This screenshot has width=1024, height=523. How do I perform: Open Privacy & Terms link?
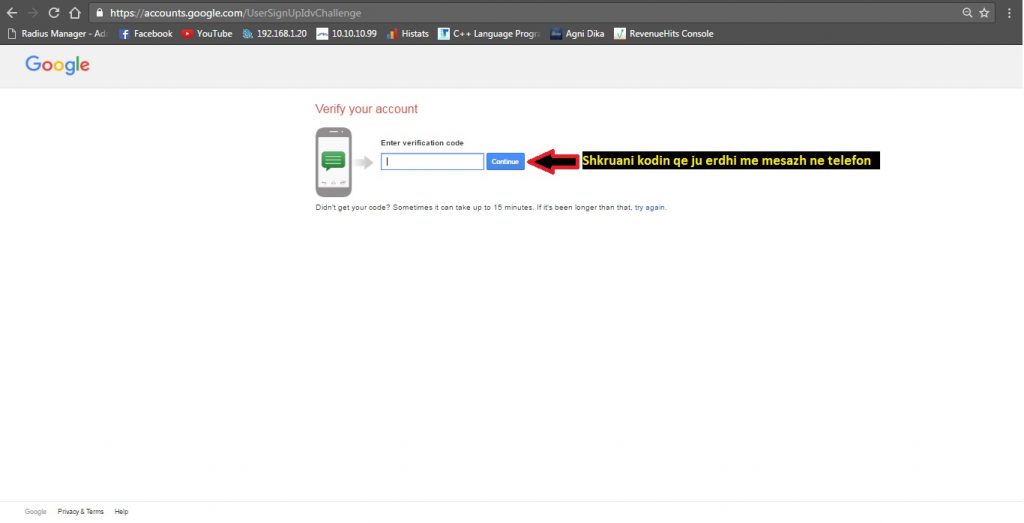click(80, 512)
